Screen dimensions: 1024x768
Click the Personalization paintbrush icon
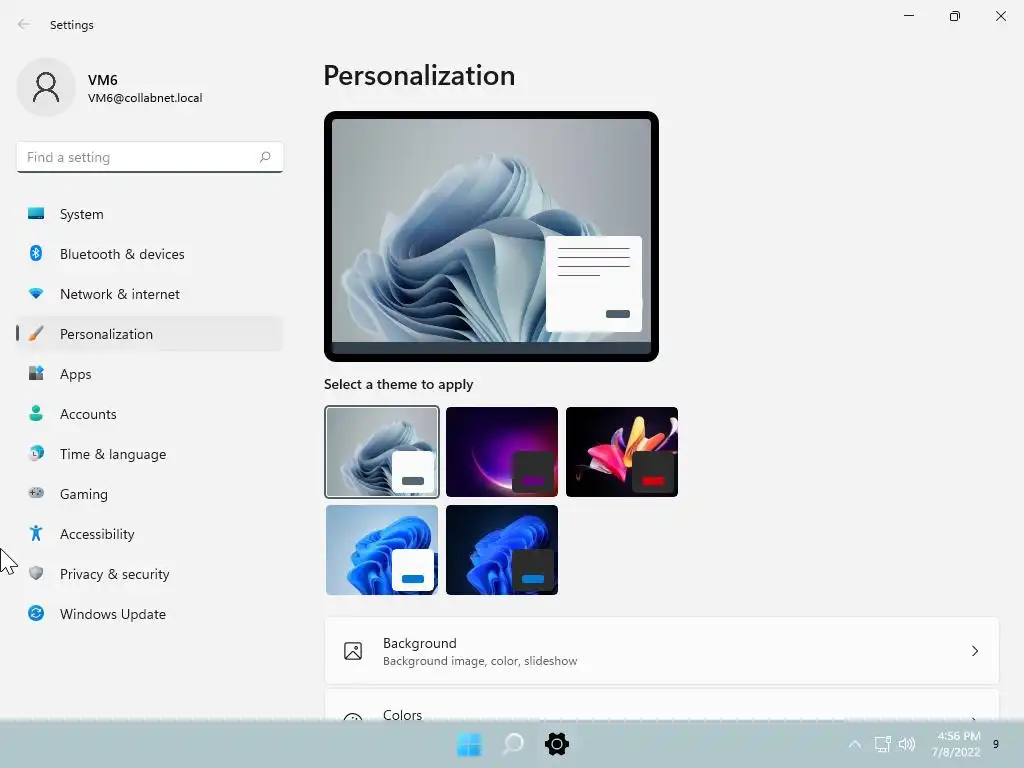[36, 334]
